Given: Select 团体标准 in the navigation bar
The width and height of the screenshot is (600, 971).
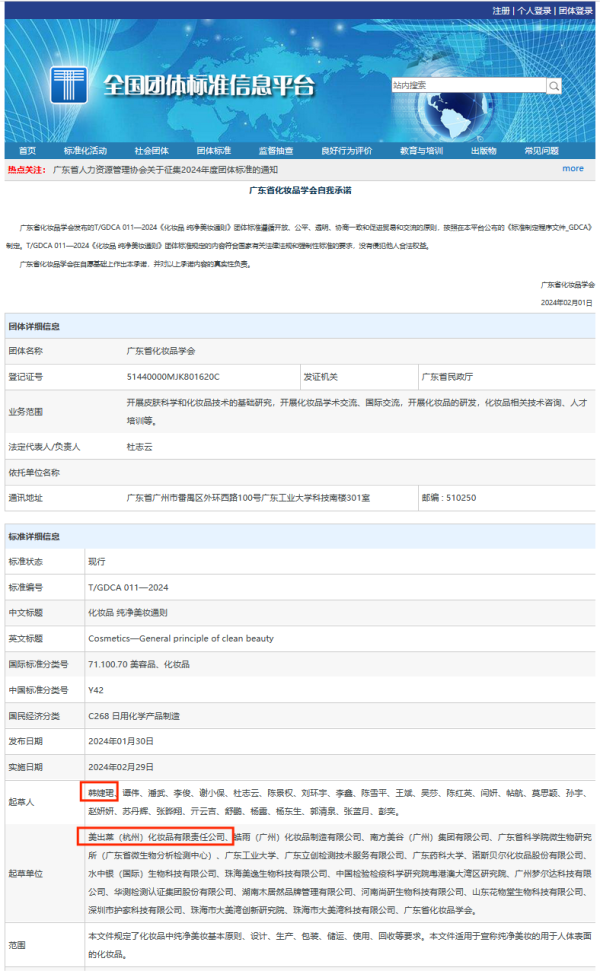Looking at the screenshot, I should 213,151.
